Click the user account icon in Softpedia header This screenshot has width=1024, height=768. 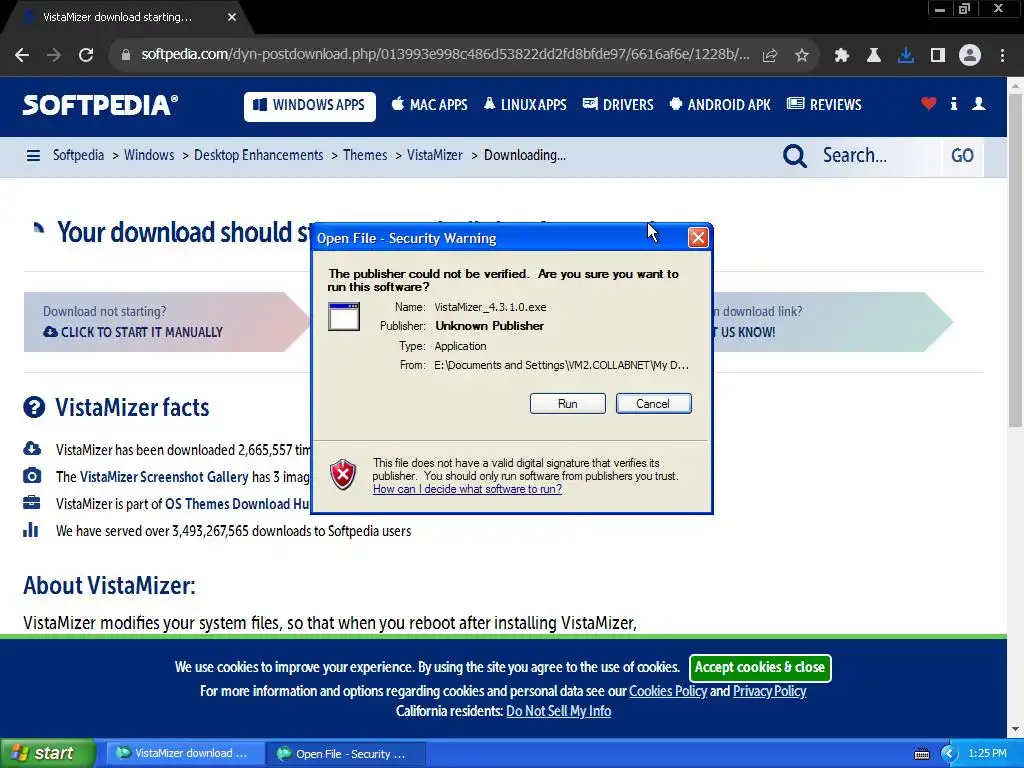979,103
